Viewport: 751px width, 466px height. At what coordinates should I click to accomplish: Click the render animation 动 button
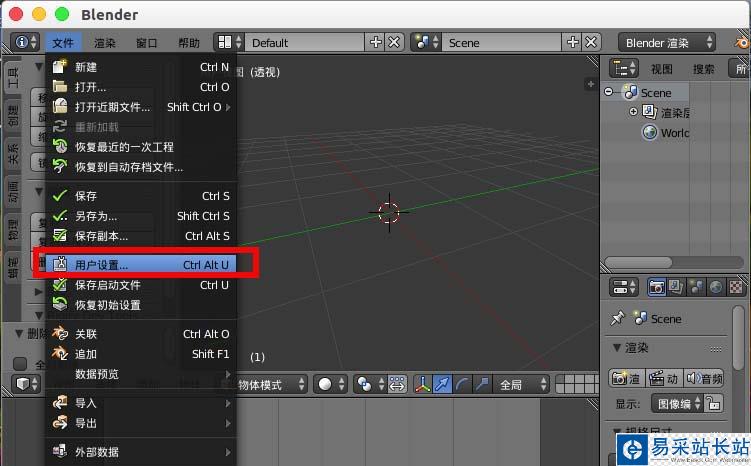(x=664, y=378)
